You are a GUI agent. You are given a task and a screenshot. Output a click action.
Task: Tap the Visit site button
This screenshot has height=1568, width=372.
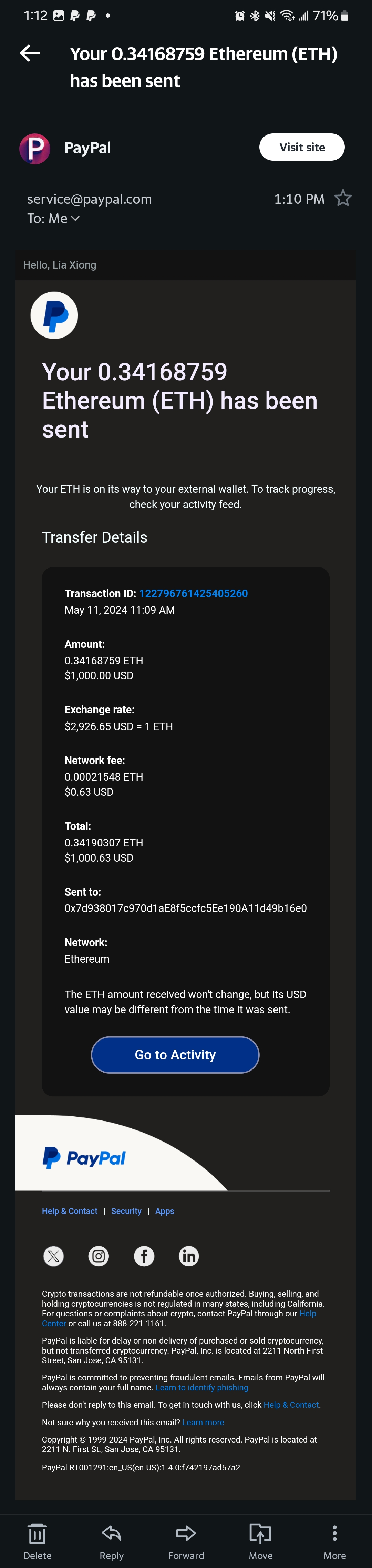click(301, 147)
